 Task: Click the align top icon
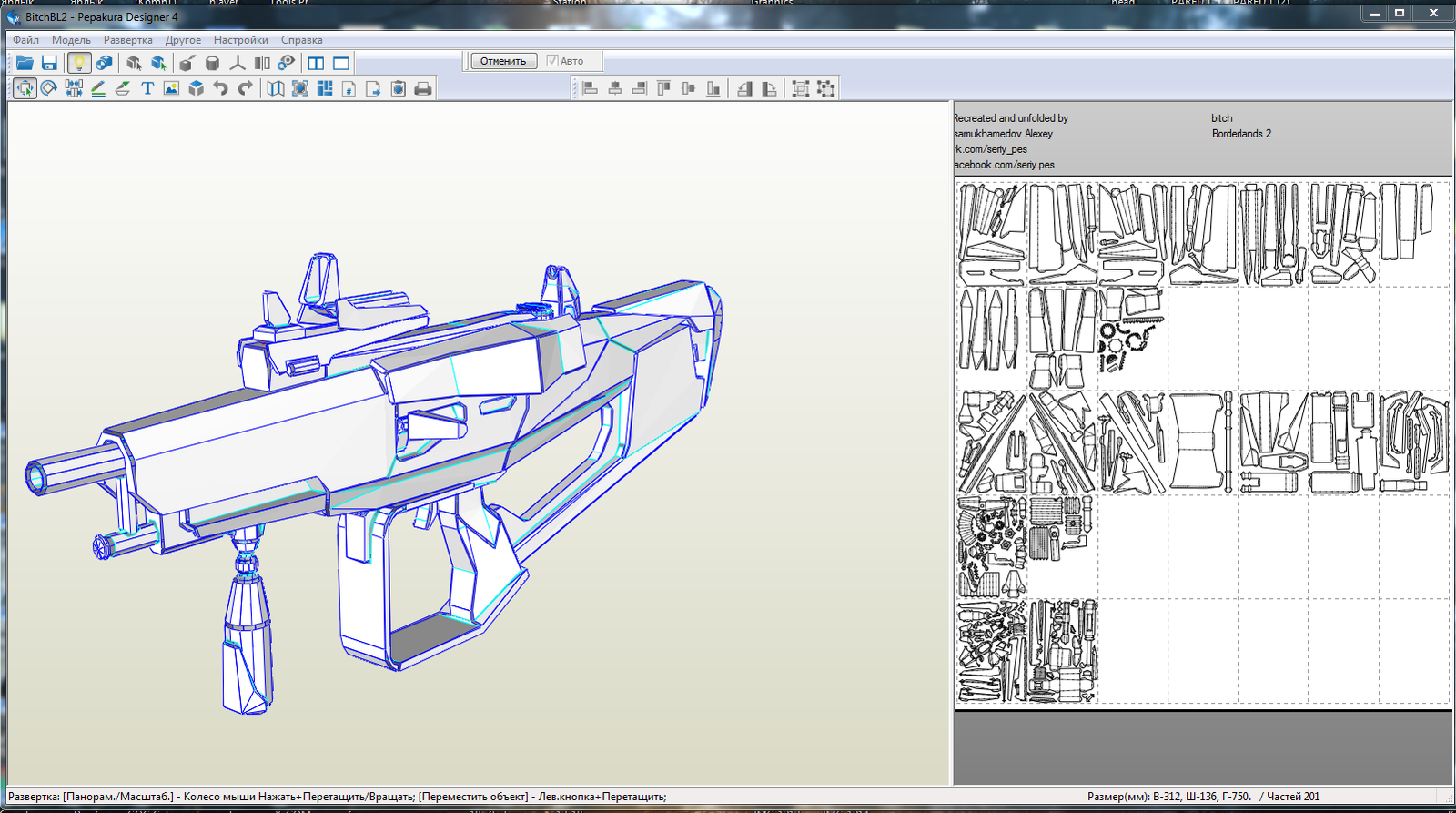pos(663,88)
